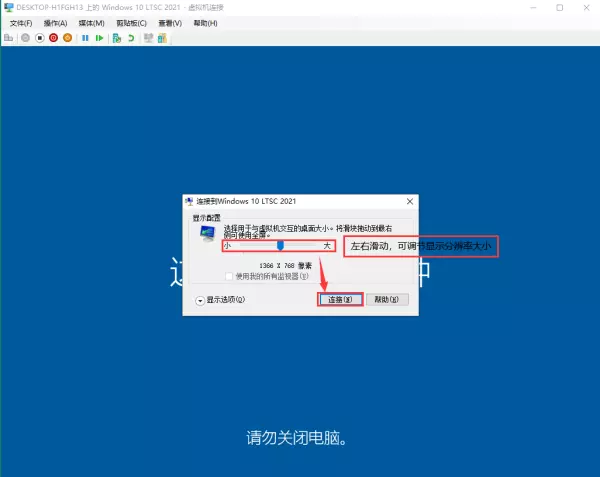
Task: Click the 1366 X 768 像素 resolution text
Action: [x=285, y=265]
